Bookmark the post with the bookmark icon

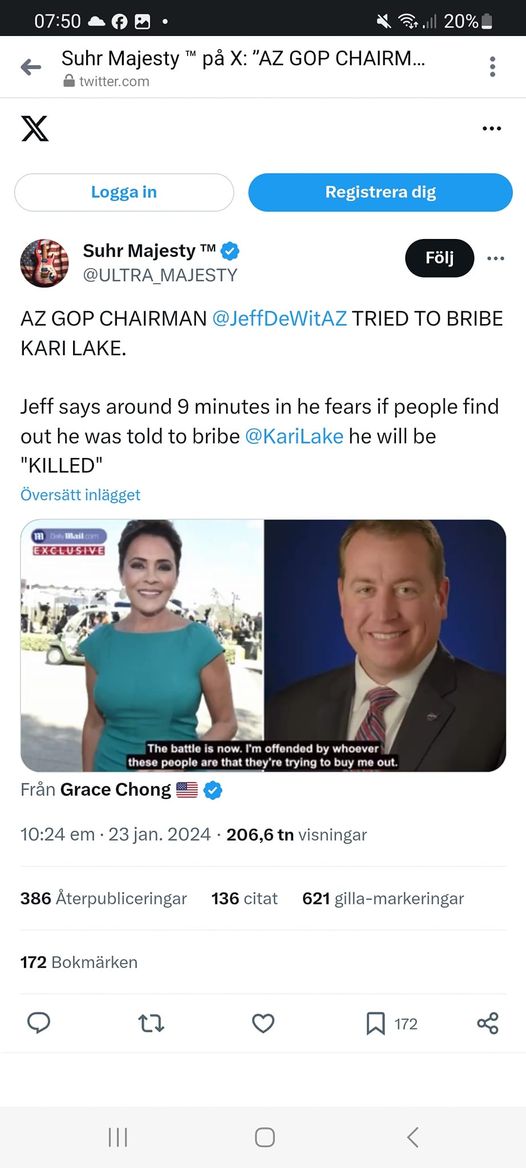(376, 1024)
